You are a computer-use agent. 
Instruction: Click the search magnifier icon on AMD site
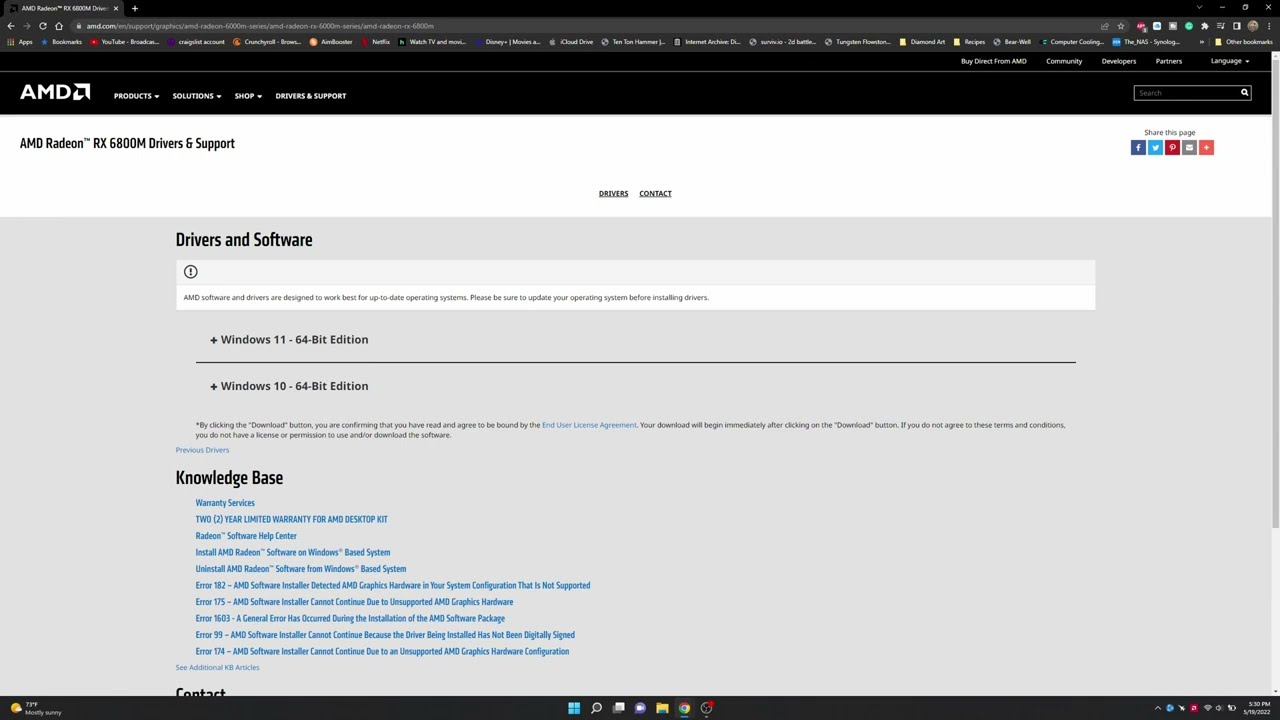point(1245,93)
